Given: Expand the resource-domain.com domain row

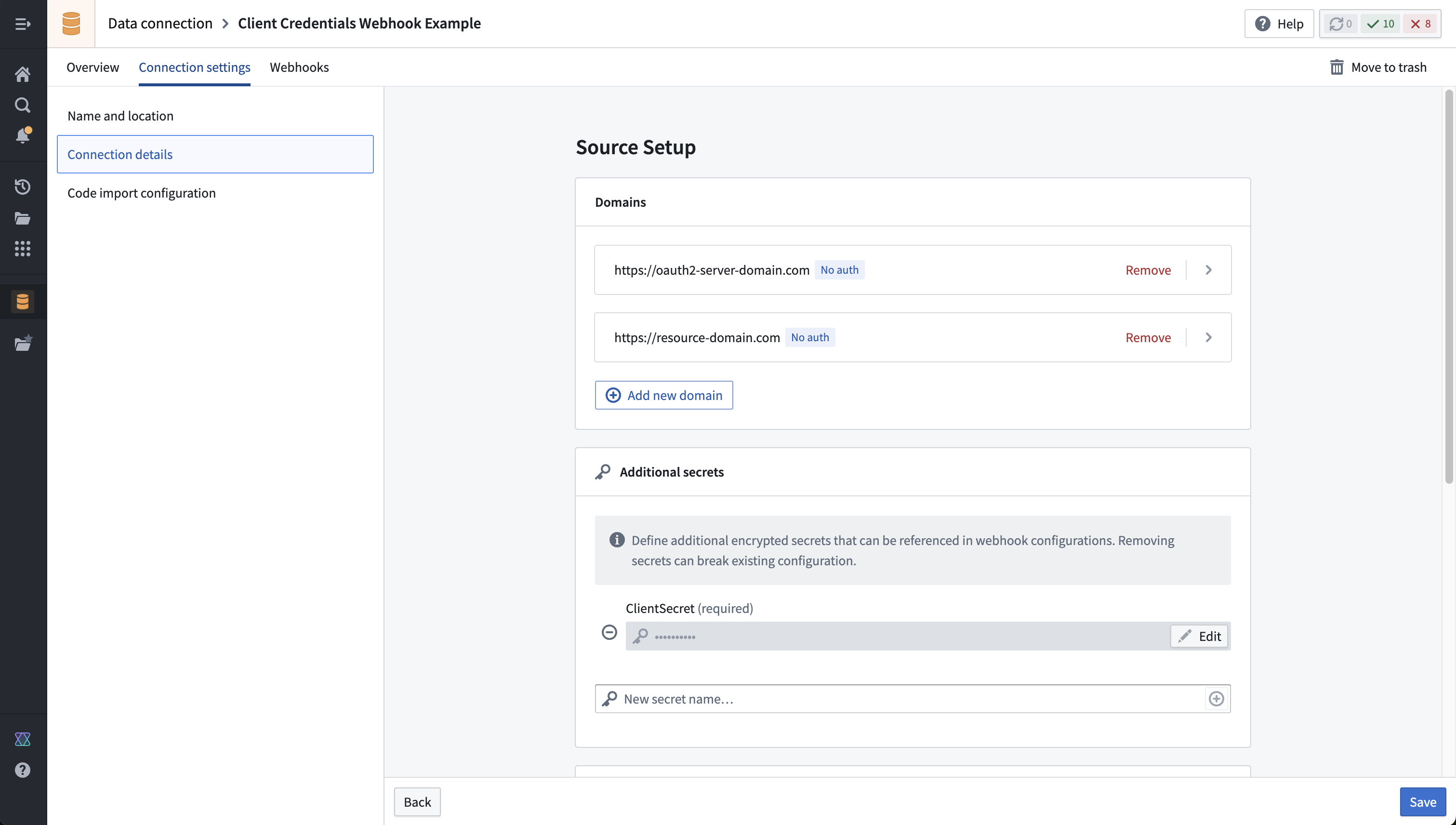Looking at the screenshot, I should (x=1208, y=338).
